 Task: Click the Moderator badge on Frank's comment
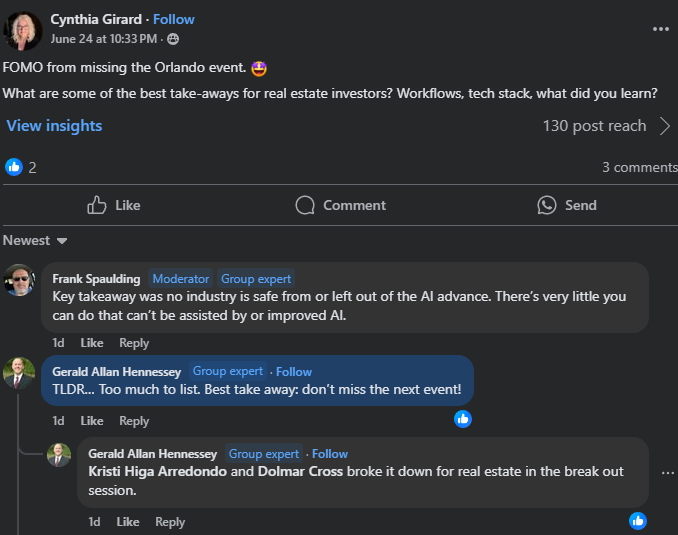(x=181, y=279)
